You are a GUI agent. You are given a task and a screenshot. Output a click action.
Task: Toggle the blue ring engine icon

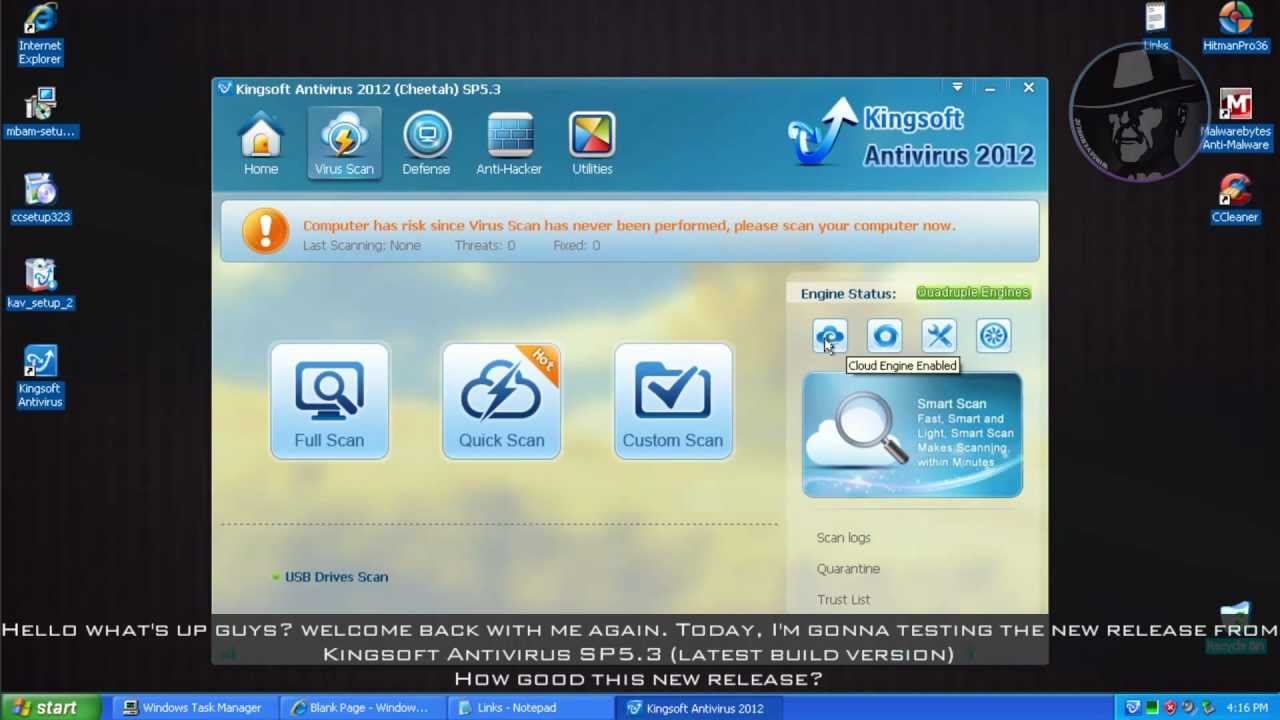pyautogui.click(x=885, y=336)
